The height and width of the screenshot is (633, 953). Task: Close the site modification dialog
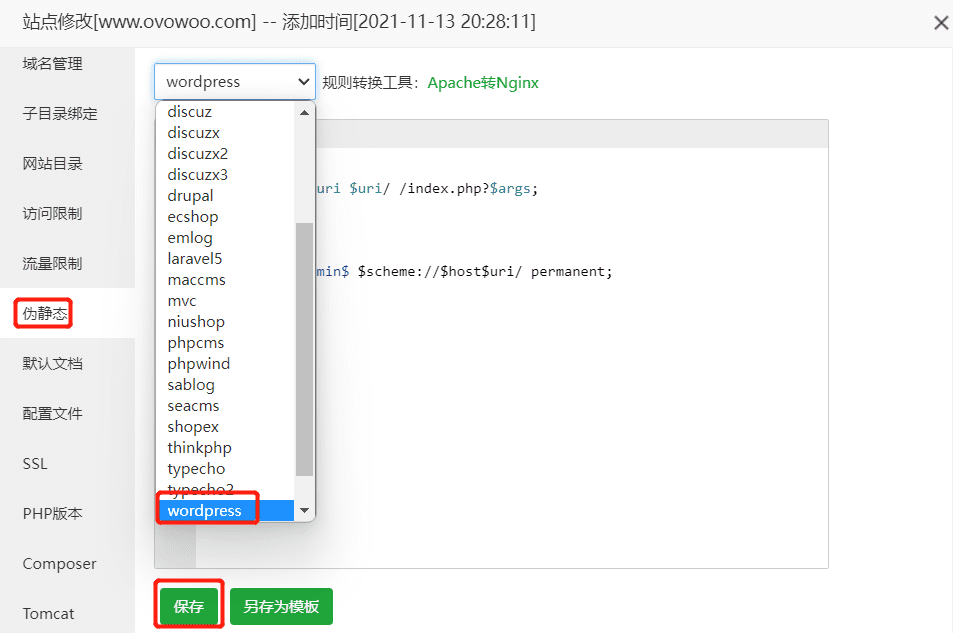coord(940,23)
